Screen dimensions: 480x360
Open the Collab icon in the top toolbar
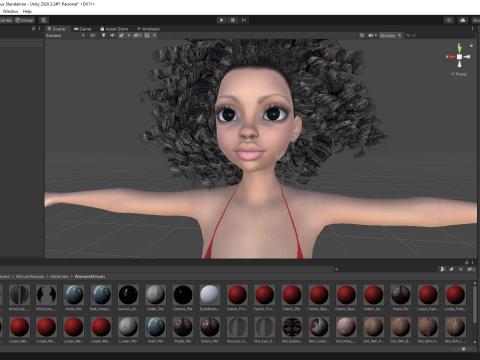(x=449, y=20)
